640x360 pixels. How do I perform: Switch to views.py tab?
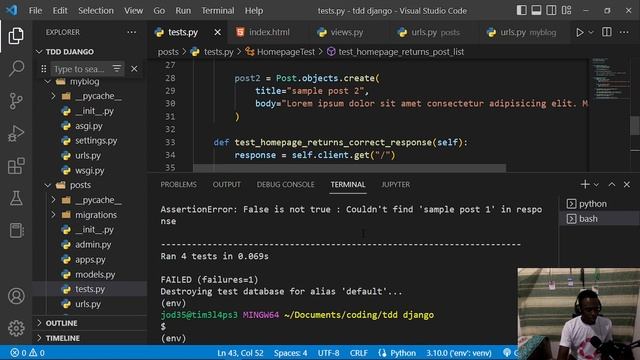[346, 32]
